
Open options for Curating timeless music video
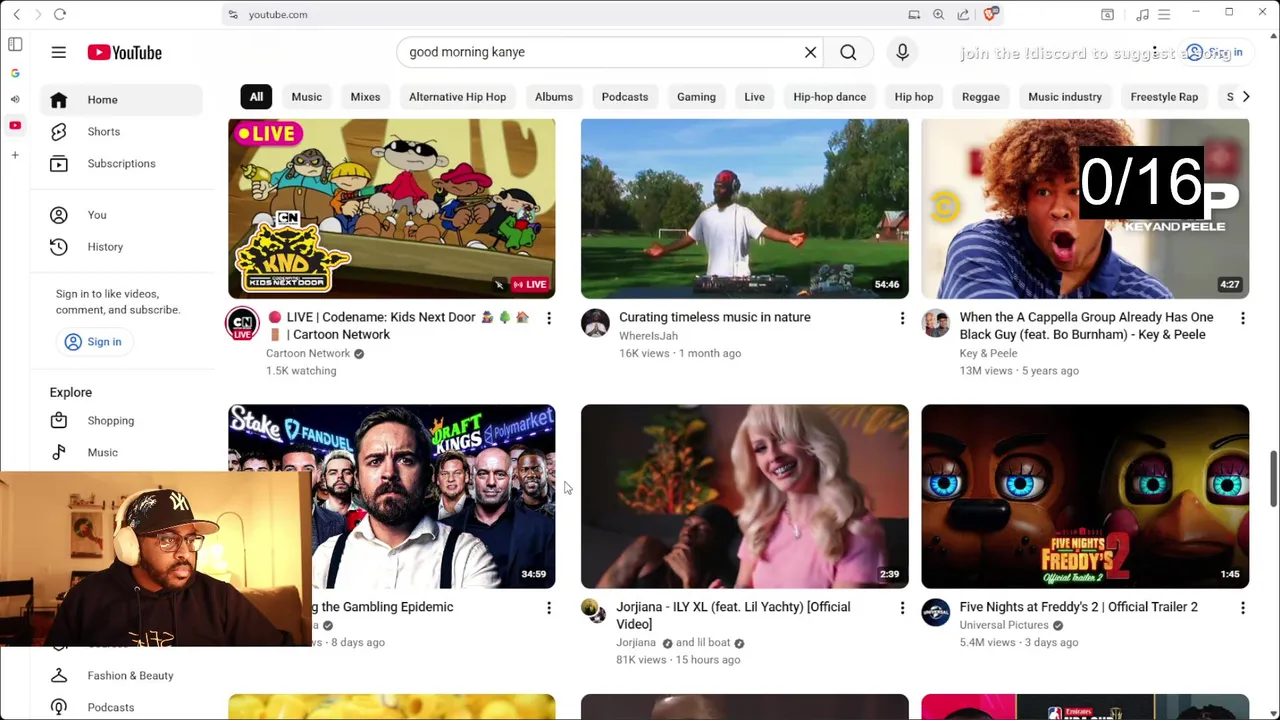(x=902, y=318)
